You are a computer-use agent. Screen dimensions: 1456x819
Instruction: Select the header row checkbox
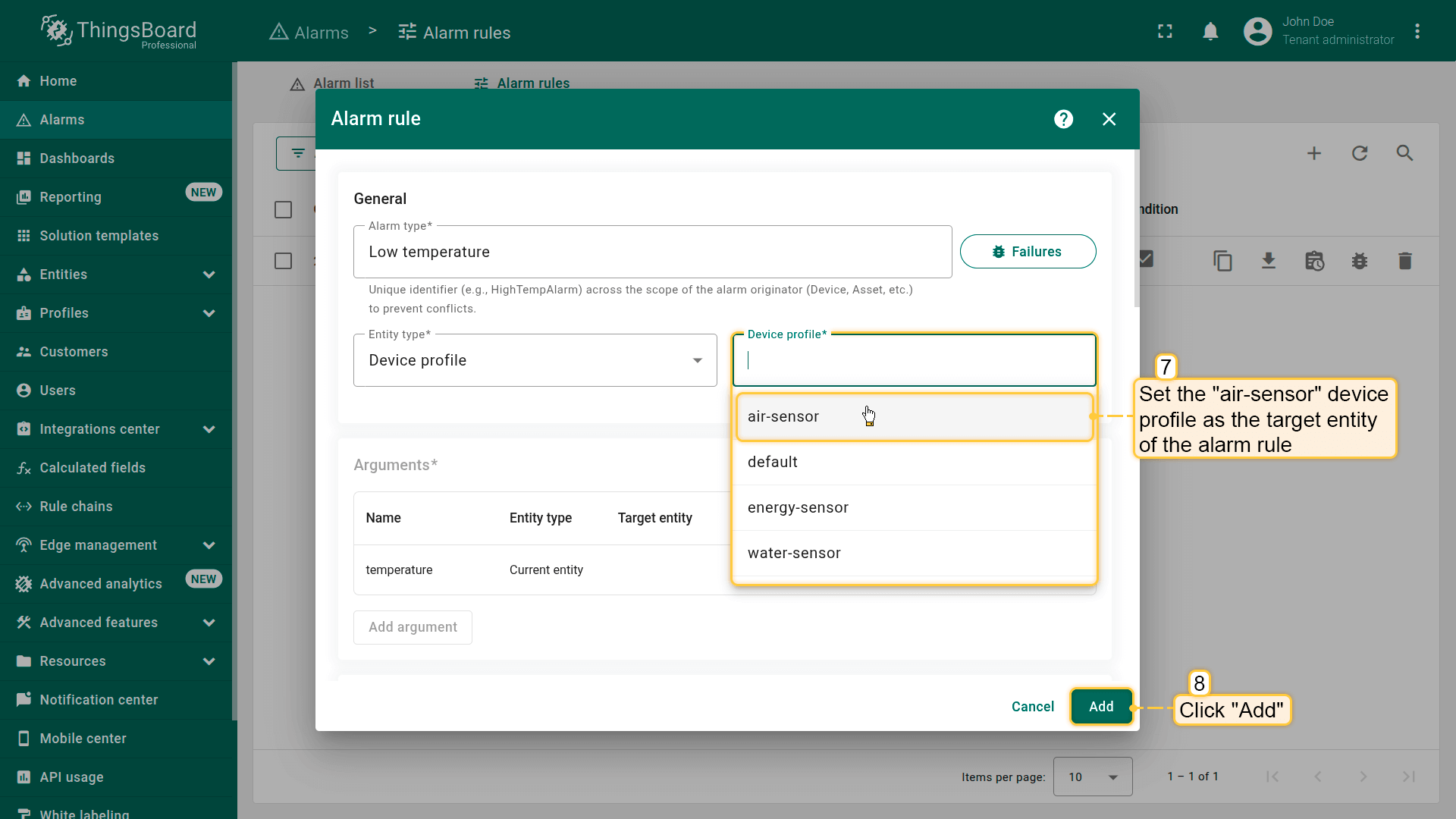[x=283, y=209]
